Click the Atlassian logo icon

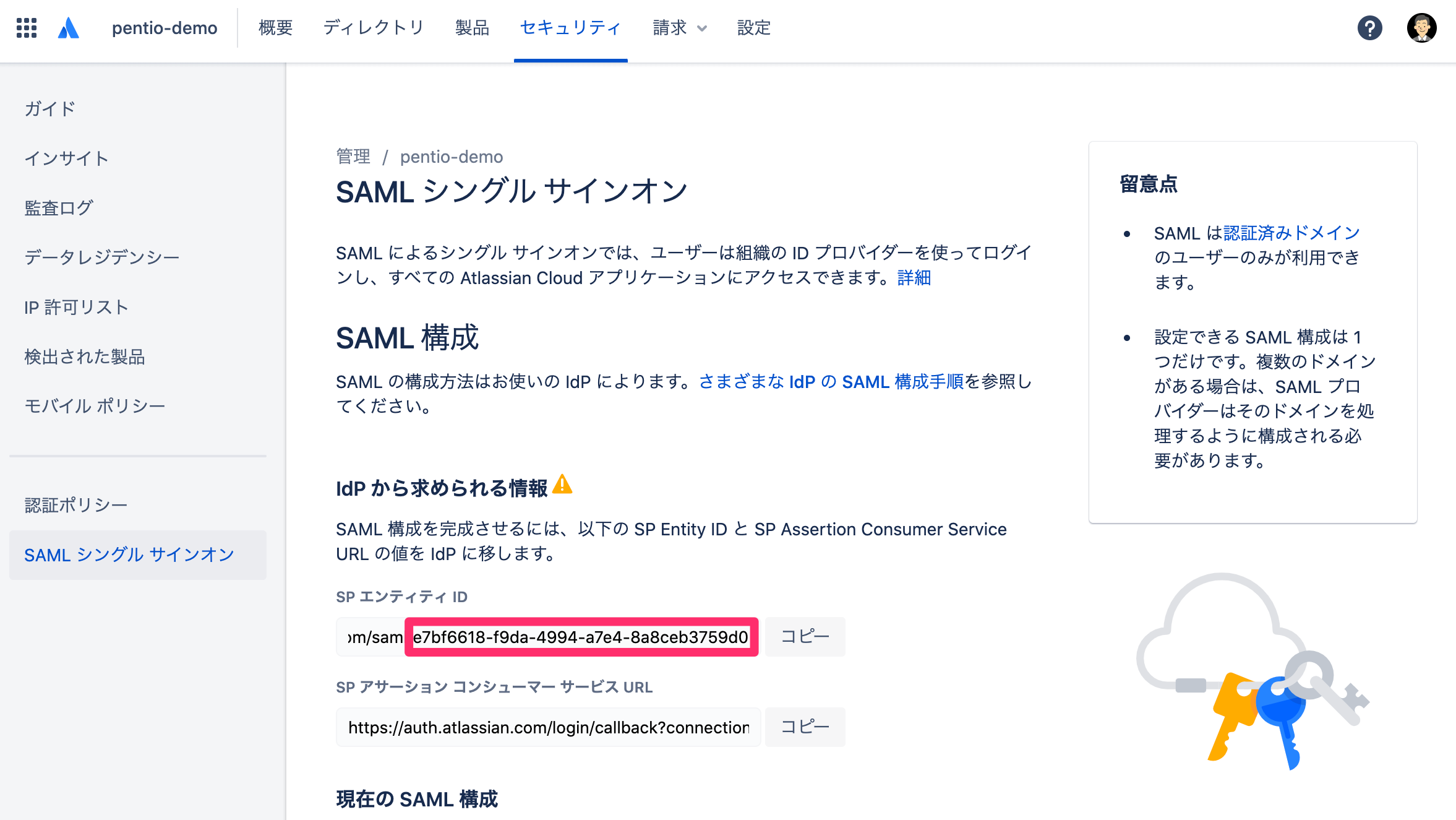coord(69,28)
